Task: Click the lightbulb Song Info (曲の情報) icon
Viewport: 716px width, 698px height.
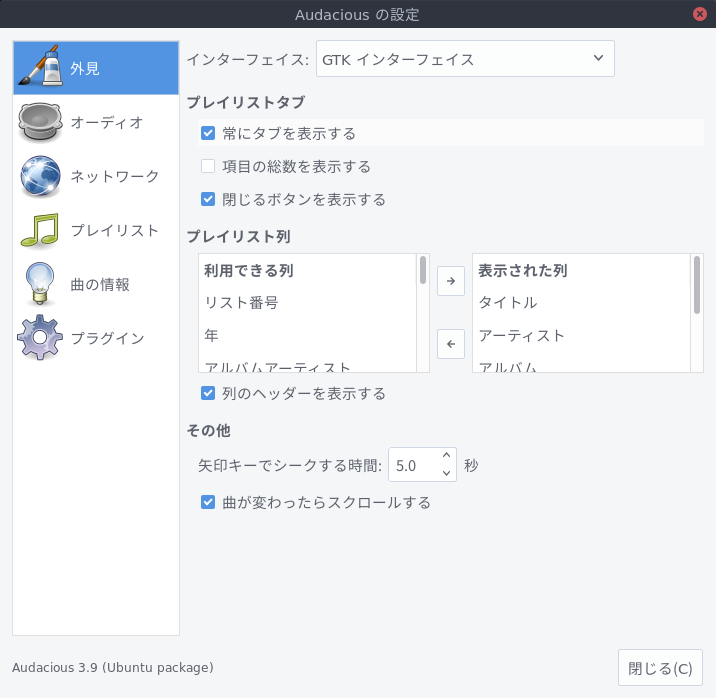Action: [x=40, y=284]
